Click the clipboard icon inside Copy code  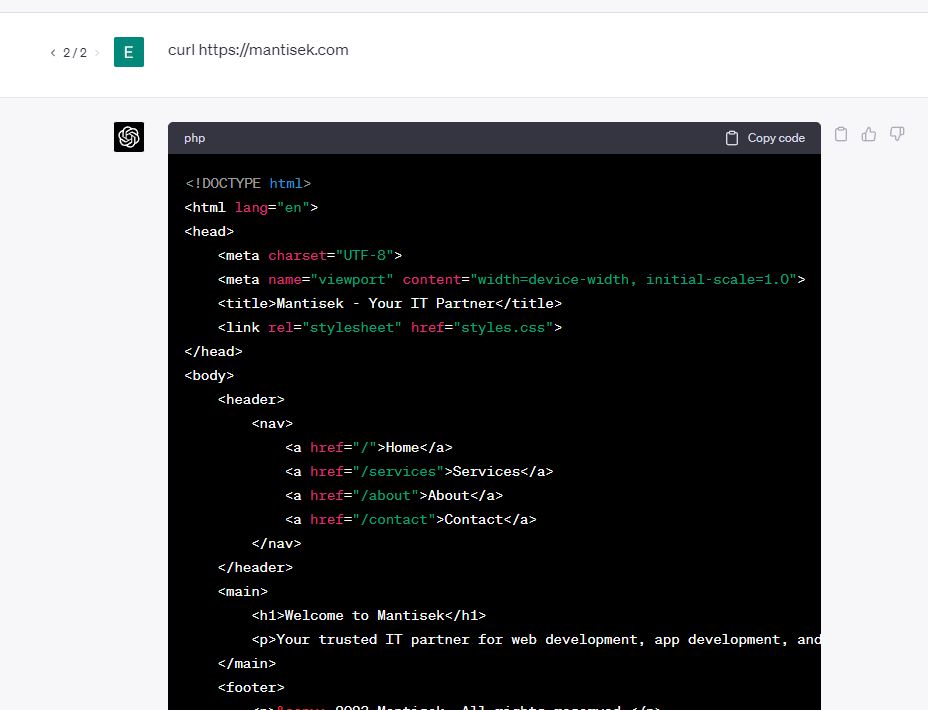click(x=732, y=138)
